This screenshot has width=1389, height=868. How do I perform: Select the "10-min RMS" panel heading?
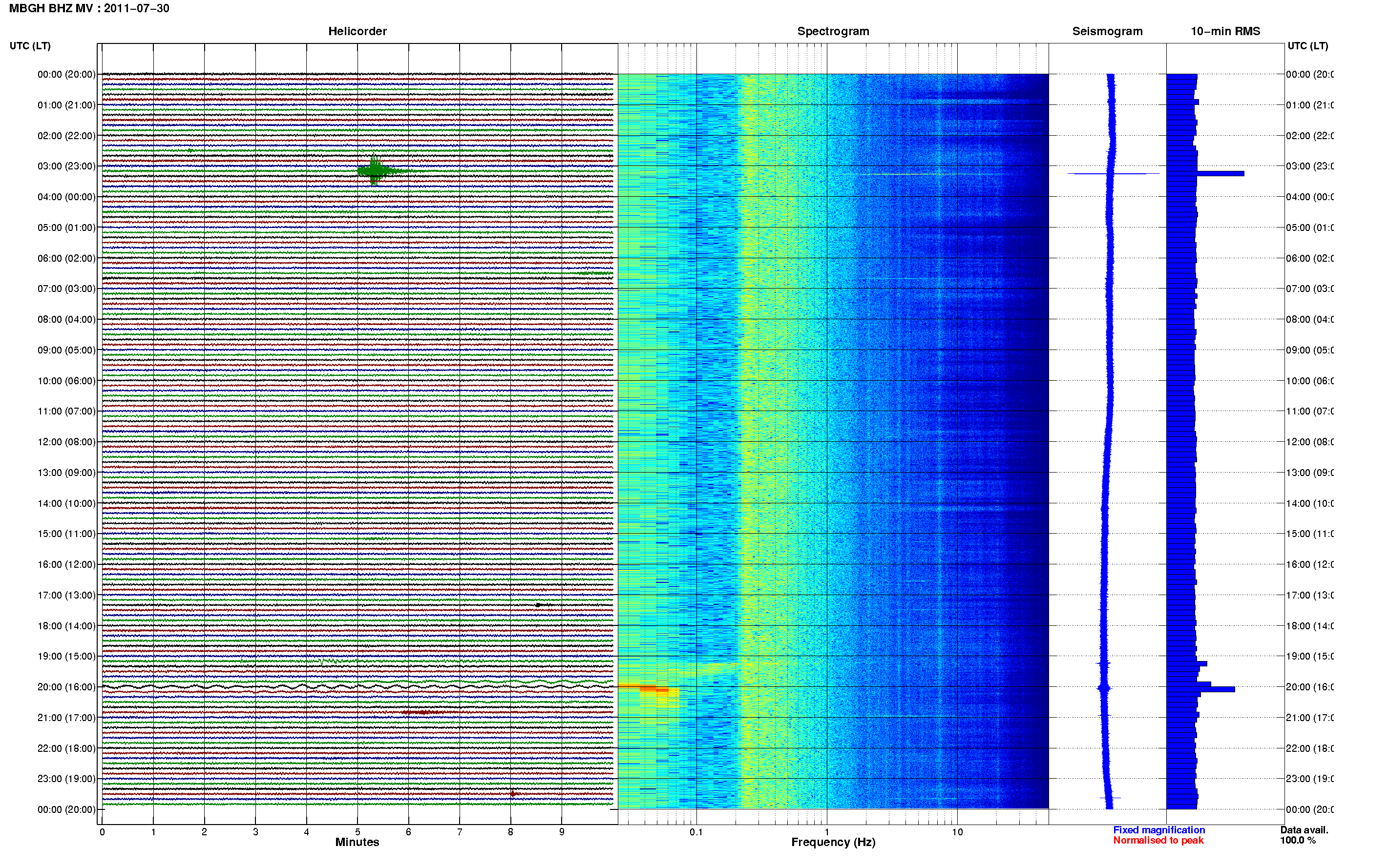[x=1225, y=32]
